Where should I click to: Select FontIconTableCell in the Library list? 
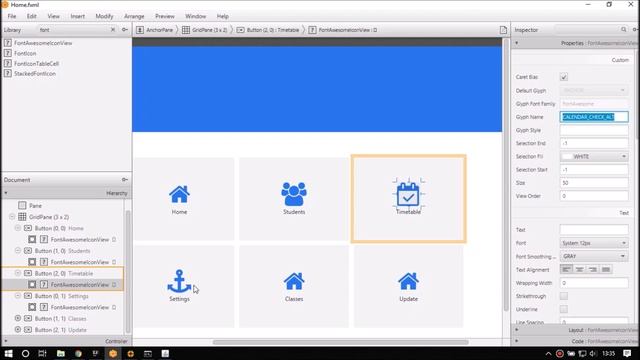[36, 63]
